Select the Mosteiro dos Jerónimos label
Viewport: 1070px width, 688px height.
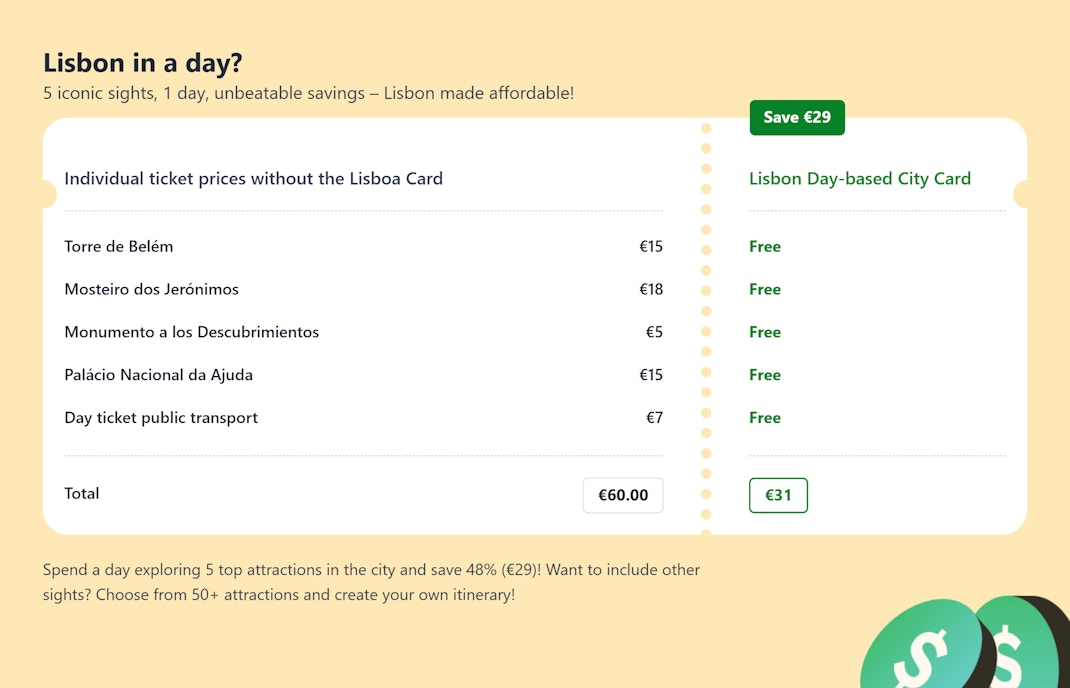(x=152, y=289)
